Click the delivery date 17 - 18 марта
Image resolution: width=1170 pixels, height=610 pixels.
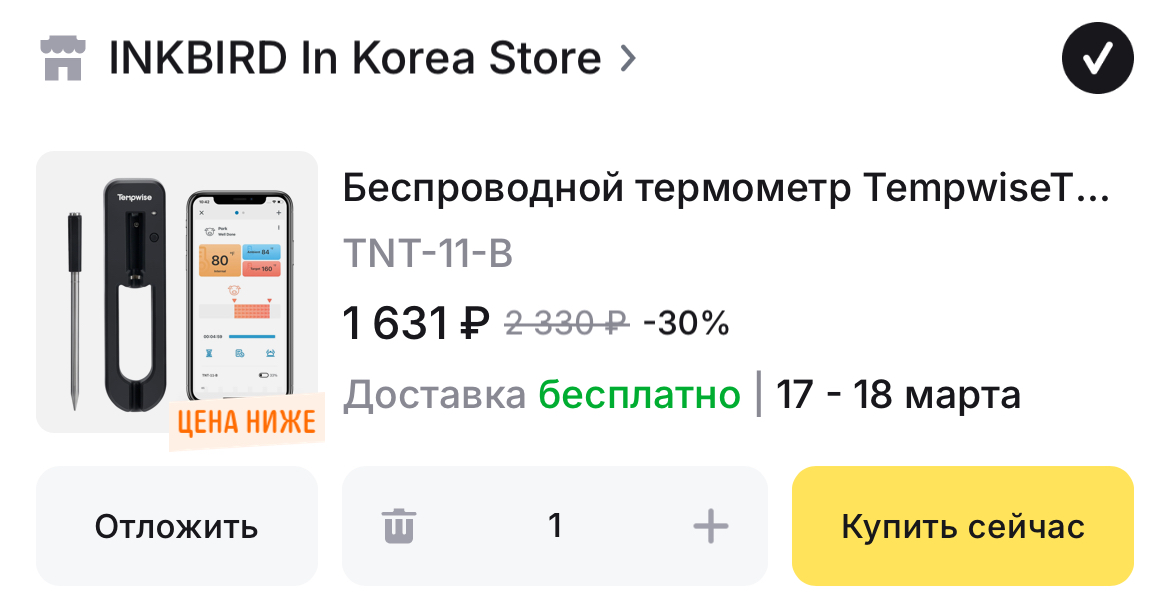(x=898, y=395)
